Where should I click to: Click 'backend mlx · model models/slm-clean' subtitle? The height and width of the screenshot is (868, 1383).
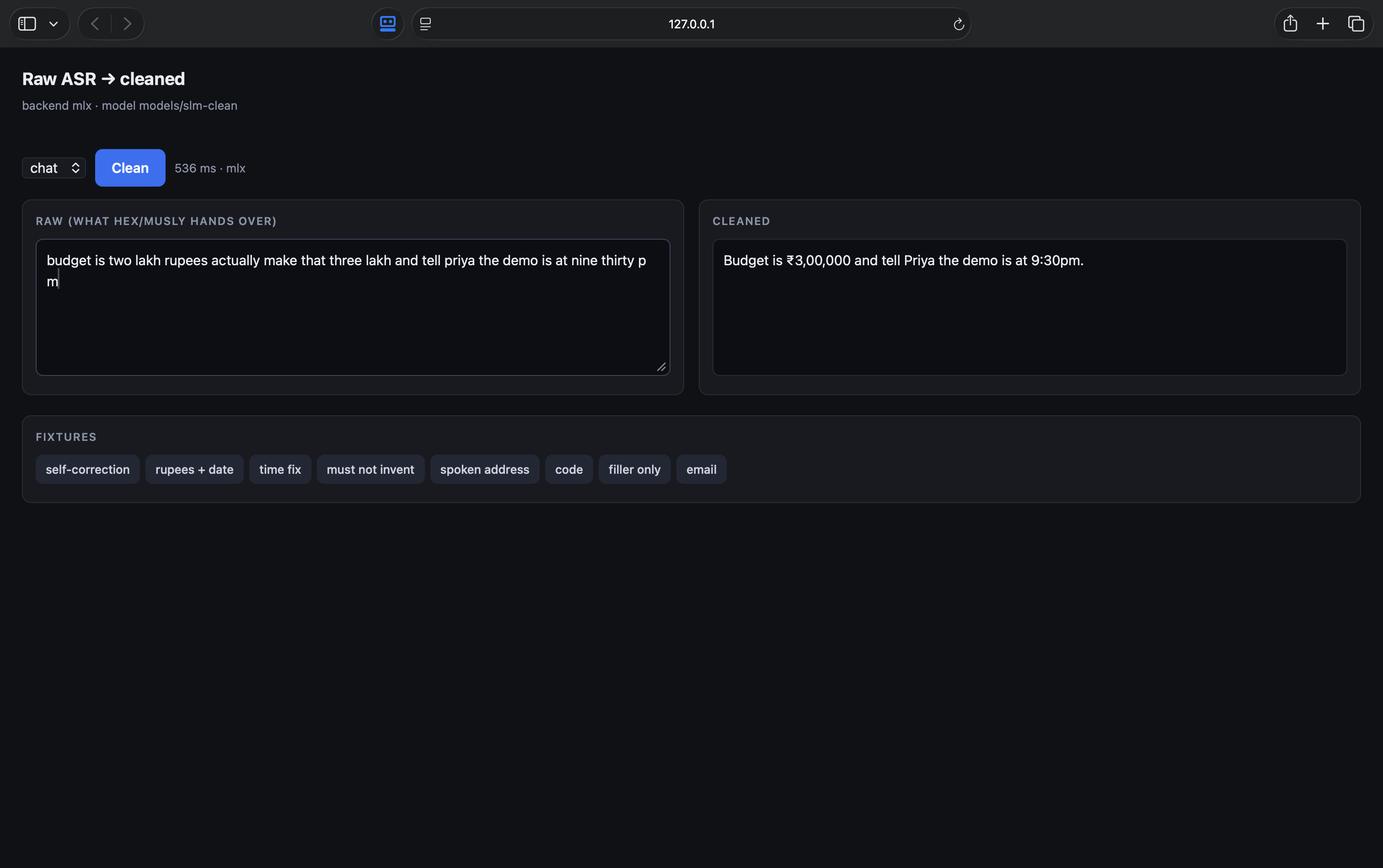click(x=130, y=106)
